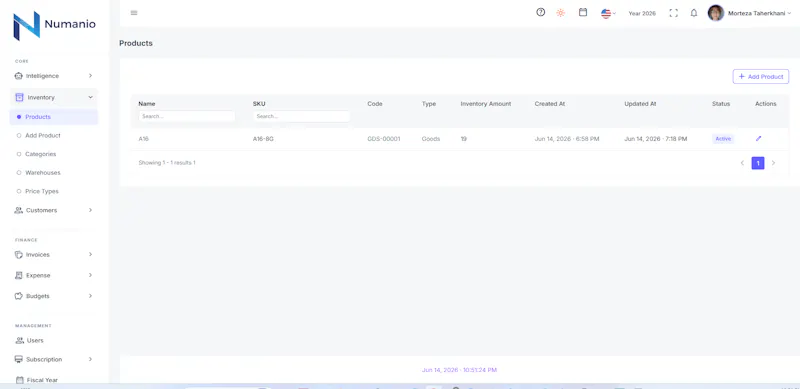Click the Goods type cell

pos(431,139)
